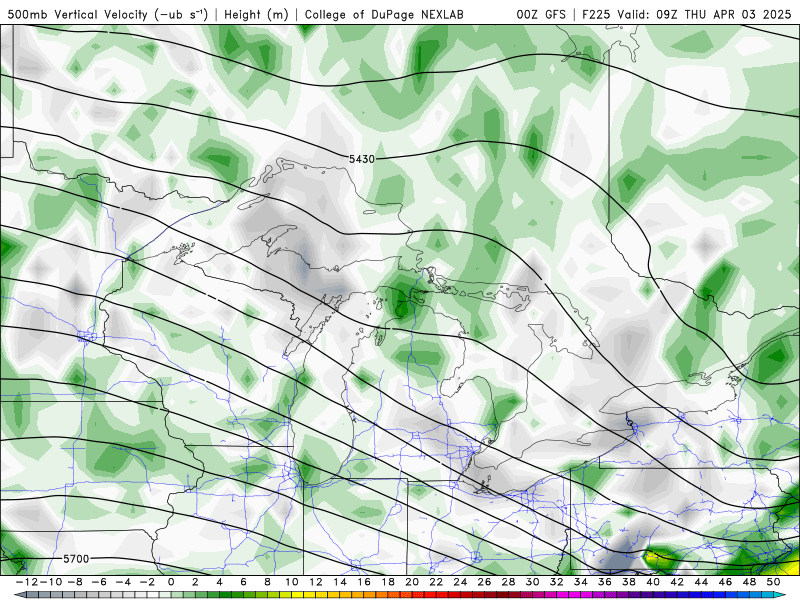Image resolution: width=800 pixels, height=600 pixels.
Task: Click the 26 value on the color scale
Action: pyautogui.click(x=484, y=582)
